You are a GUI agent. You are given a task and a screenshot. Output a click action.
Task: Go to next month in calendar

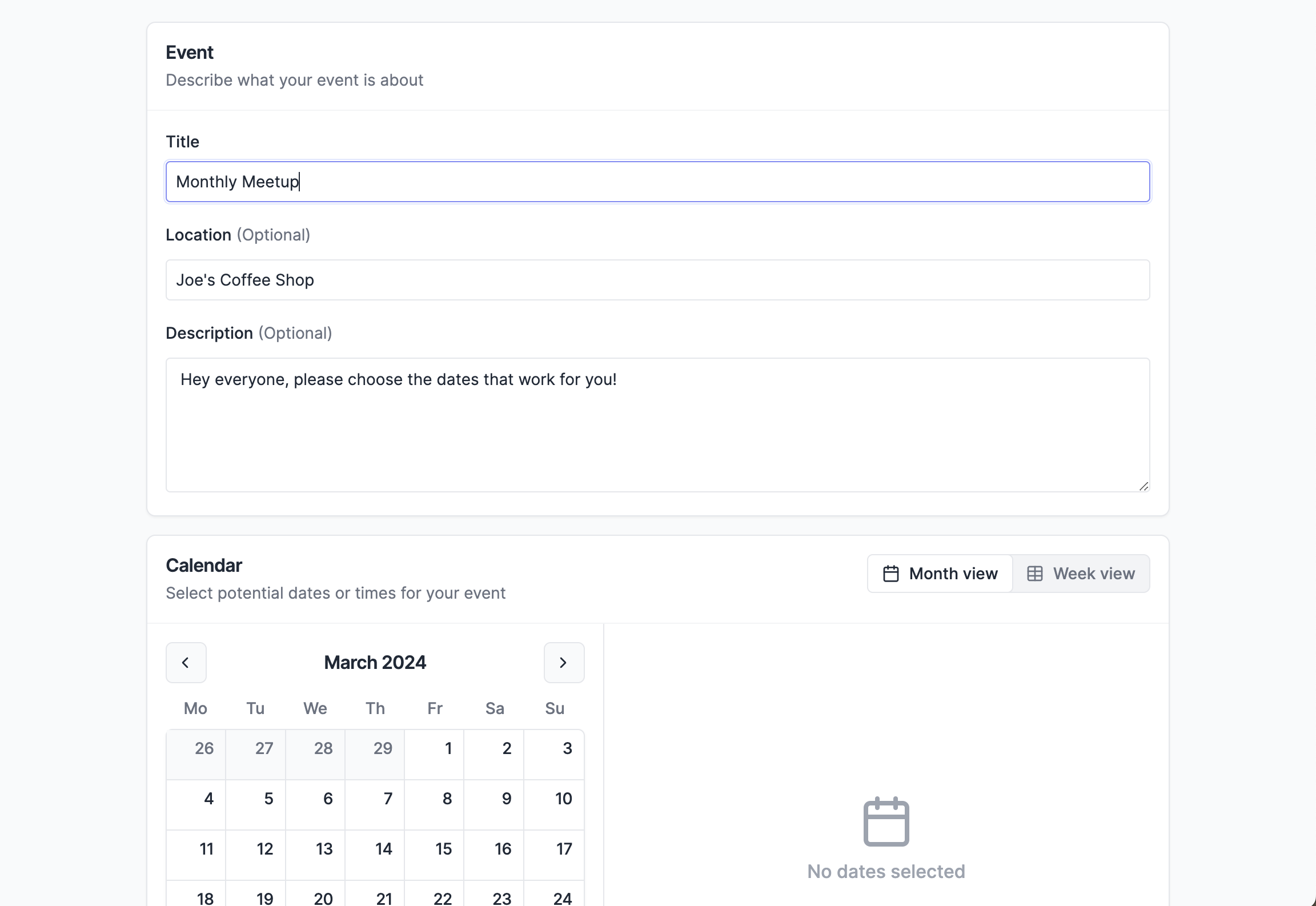coord(564,663)
